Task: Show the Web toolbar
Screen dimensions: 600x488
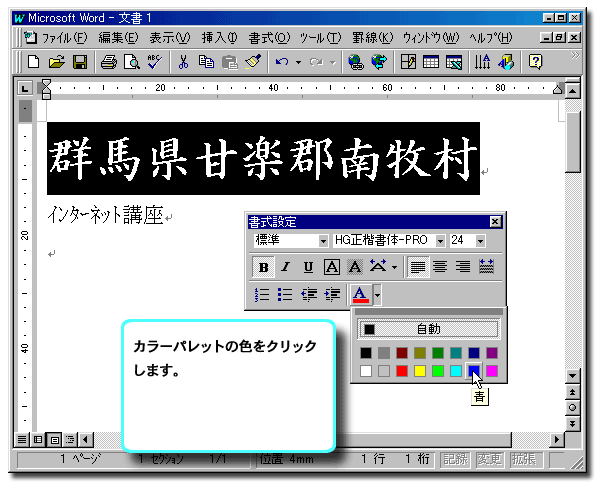Action: click(x=379, y=62)
